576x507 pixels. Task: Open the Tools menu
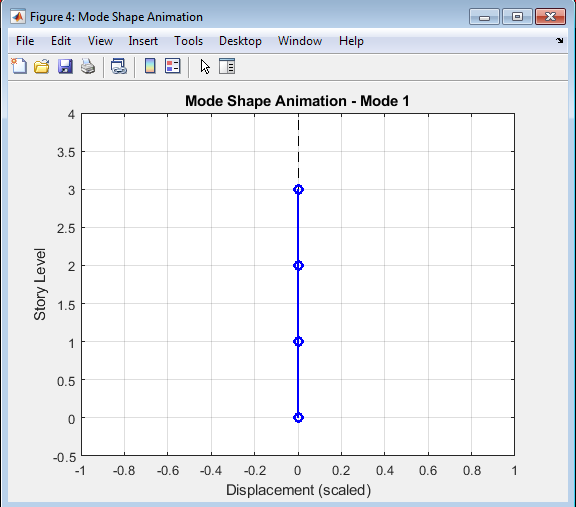tap(188, 41)
